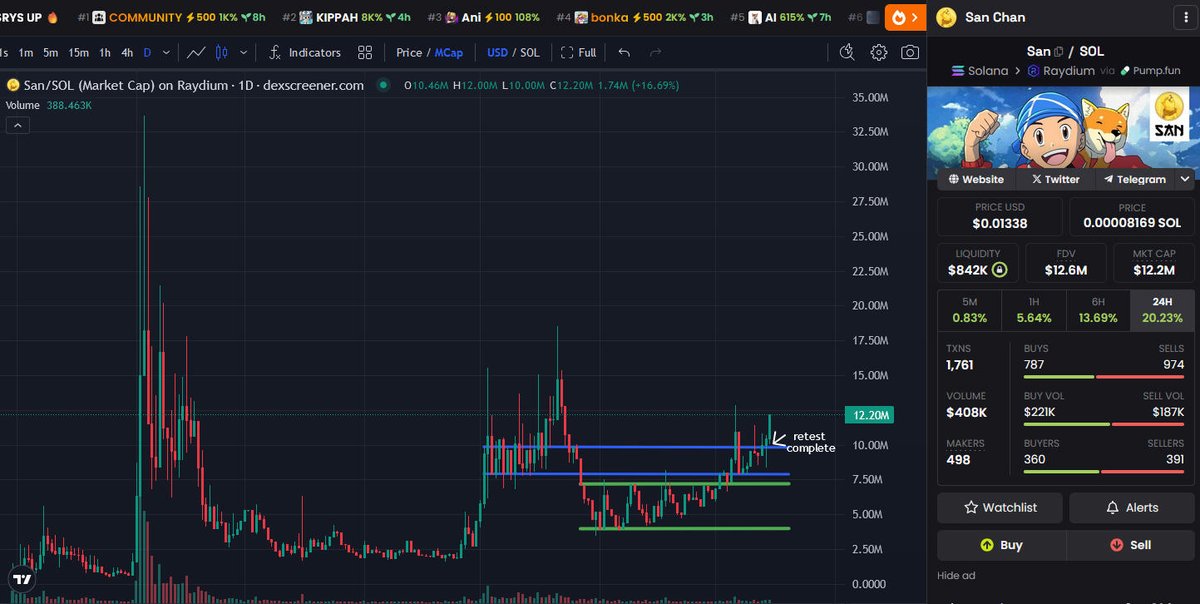This screenshot has width=1200, height=604.
Task: Click the Raydium DEX label
Action: click(x=1062, y=71)
